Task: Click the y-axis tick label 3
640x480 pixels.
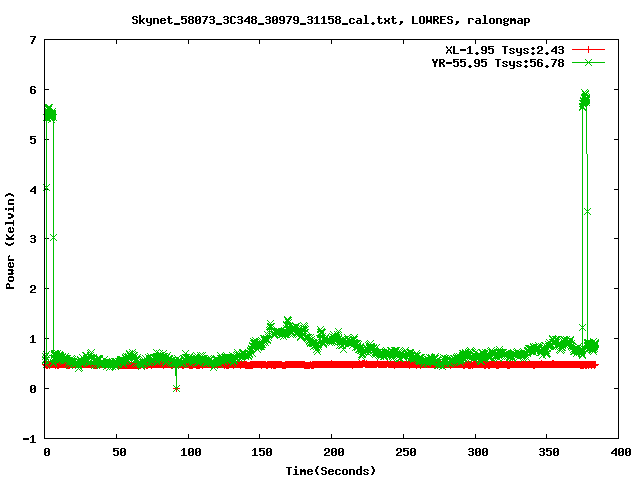Action: coord(33,239)
